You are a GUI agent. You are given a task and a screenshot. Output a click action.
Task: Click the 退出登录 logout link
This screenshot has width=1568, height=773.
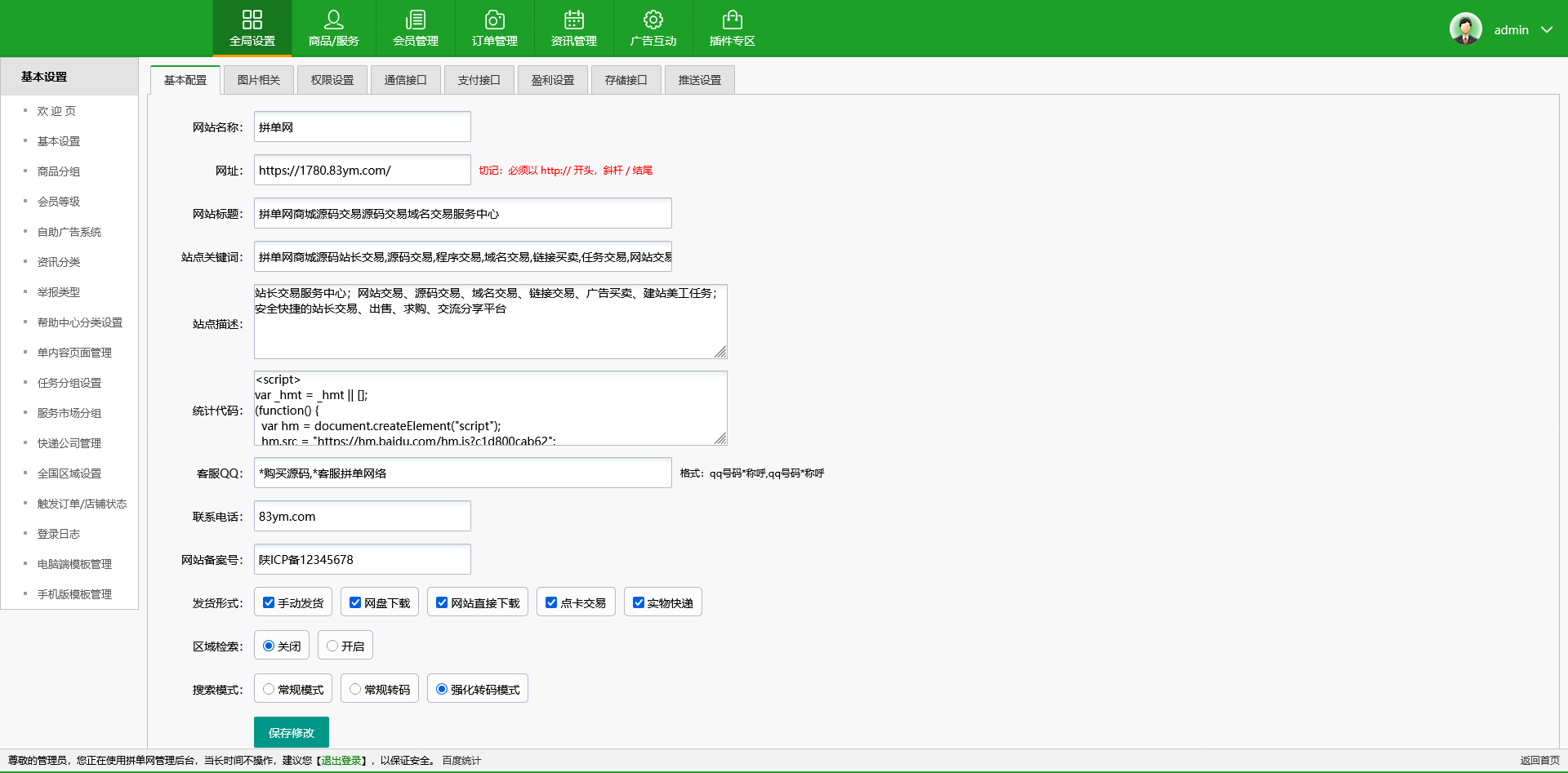tap(341, 761)
